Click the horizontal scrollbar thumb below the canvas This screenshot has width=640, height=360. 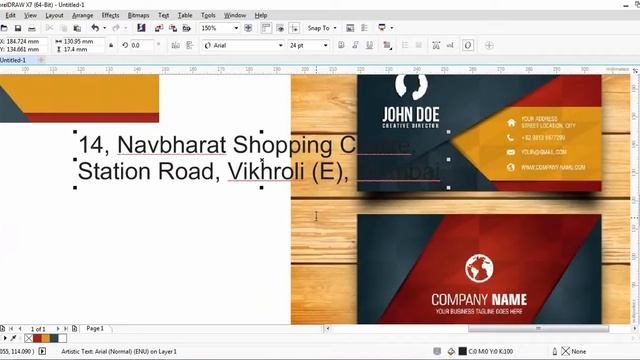[538, 329]
